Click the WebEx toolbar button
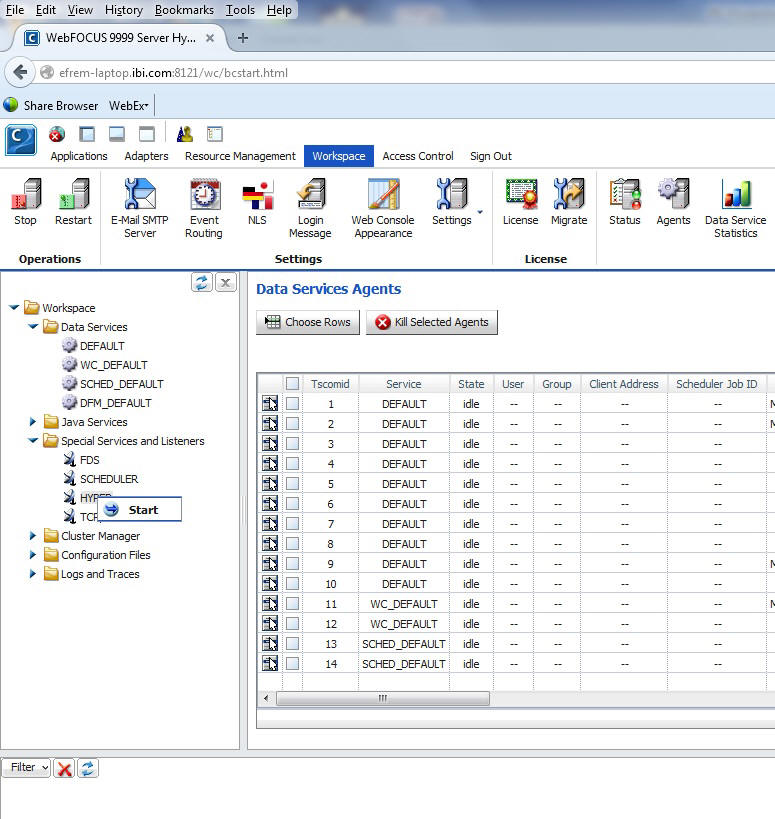775x819 pixels. tap(129, 106)
